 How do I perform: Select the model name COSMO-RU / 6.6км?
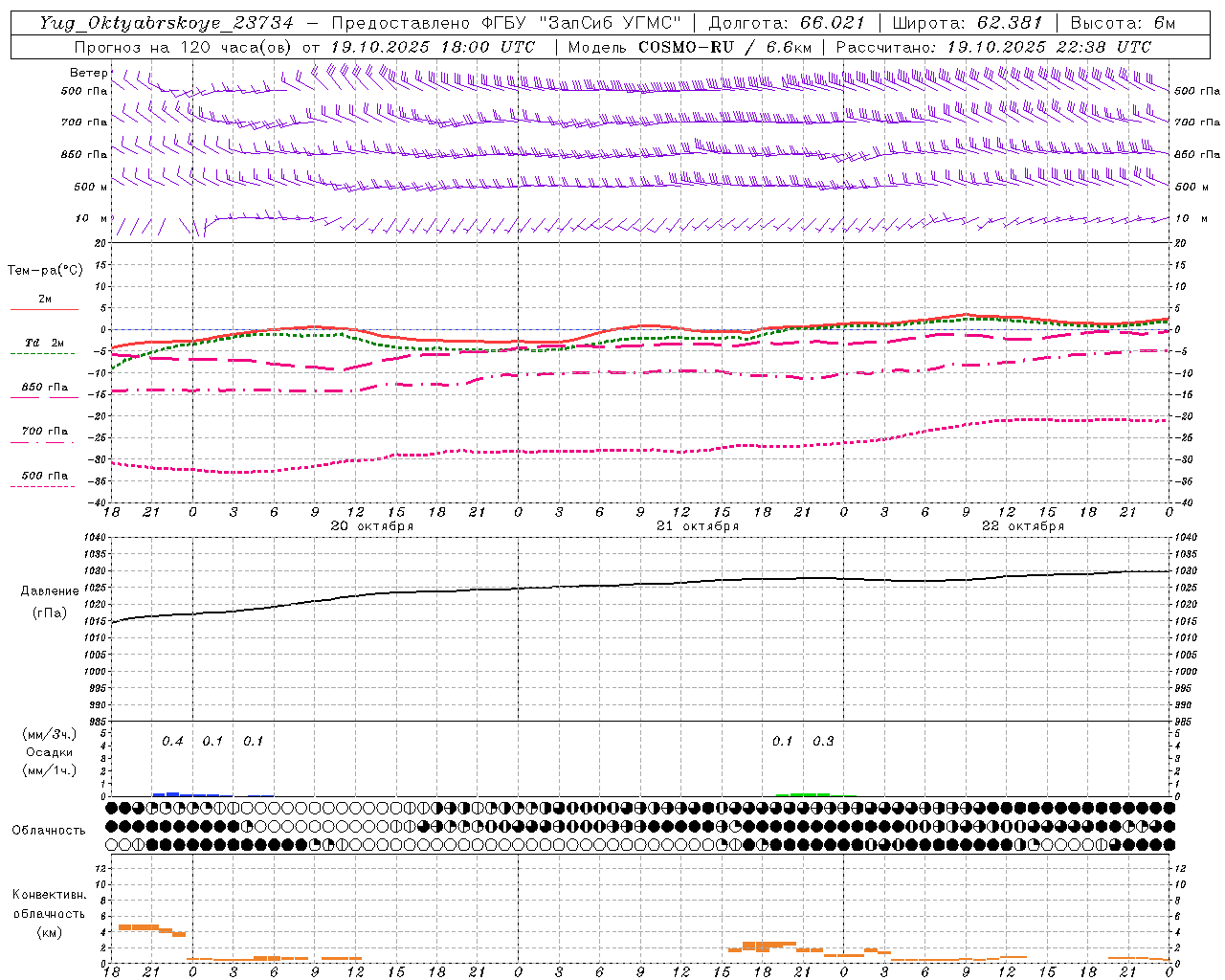point(725,47)
